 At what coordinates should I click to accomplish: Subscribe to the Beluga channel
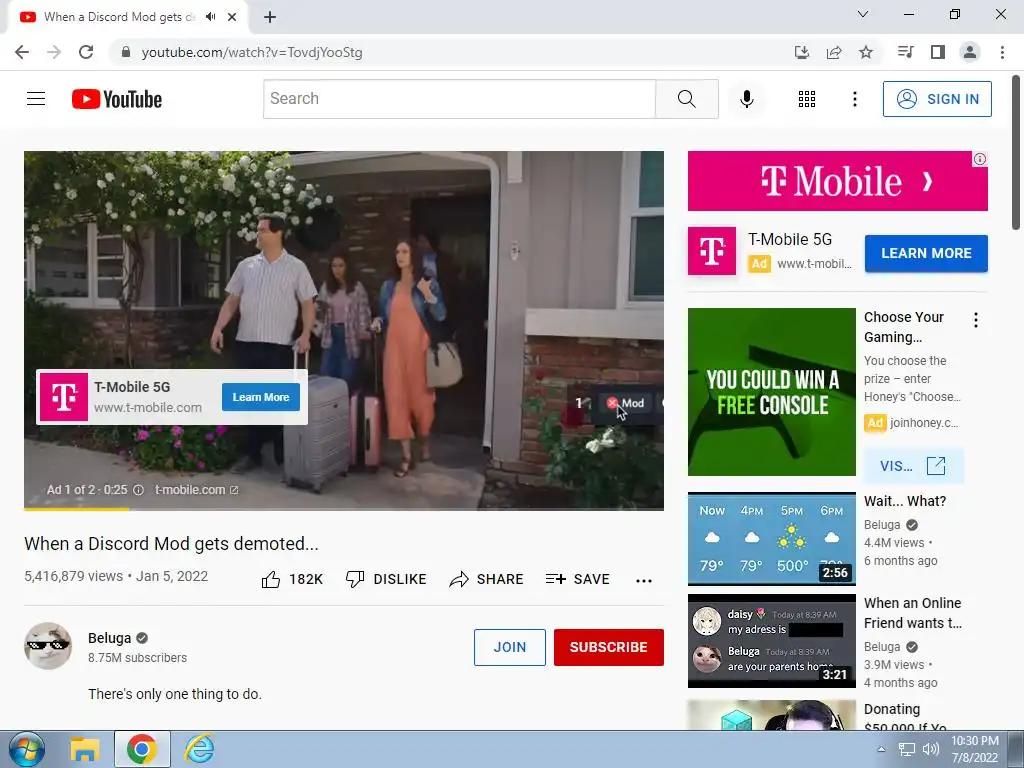609,647
